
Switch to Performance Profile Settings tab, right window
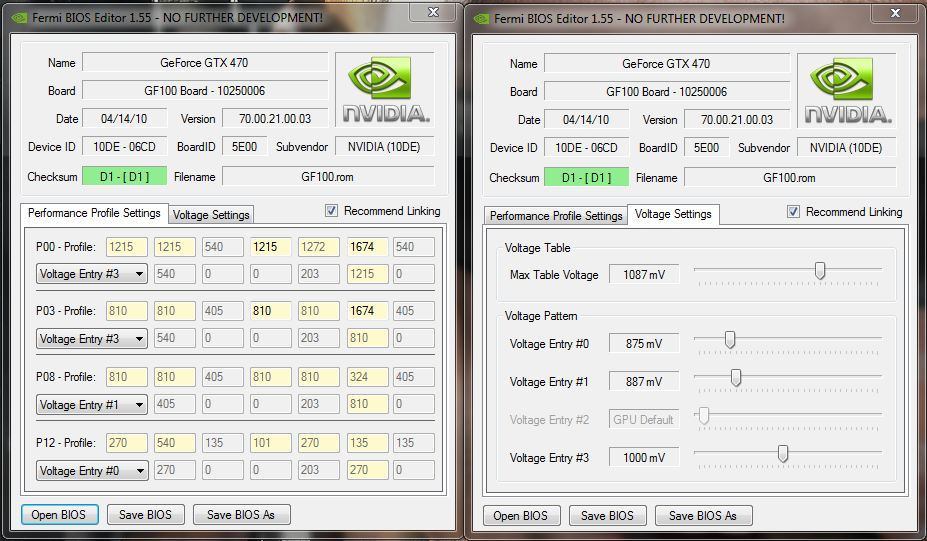coord(556,216)
